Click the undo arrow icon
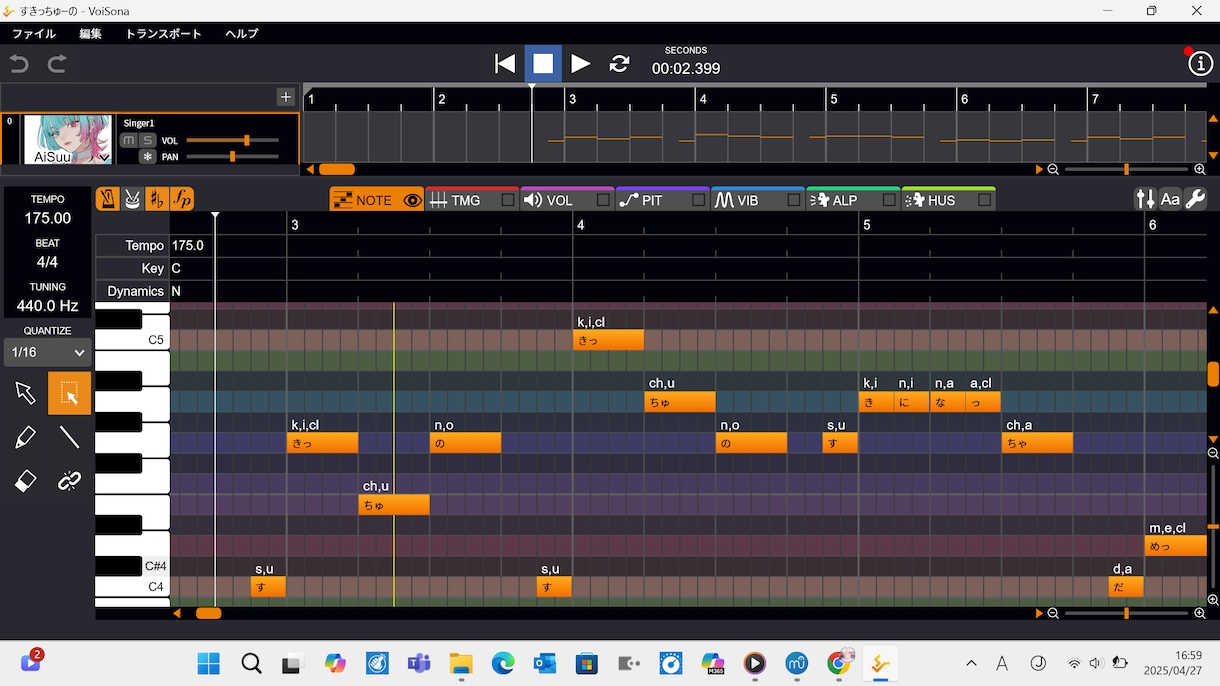 [x=19, y=64]
